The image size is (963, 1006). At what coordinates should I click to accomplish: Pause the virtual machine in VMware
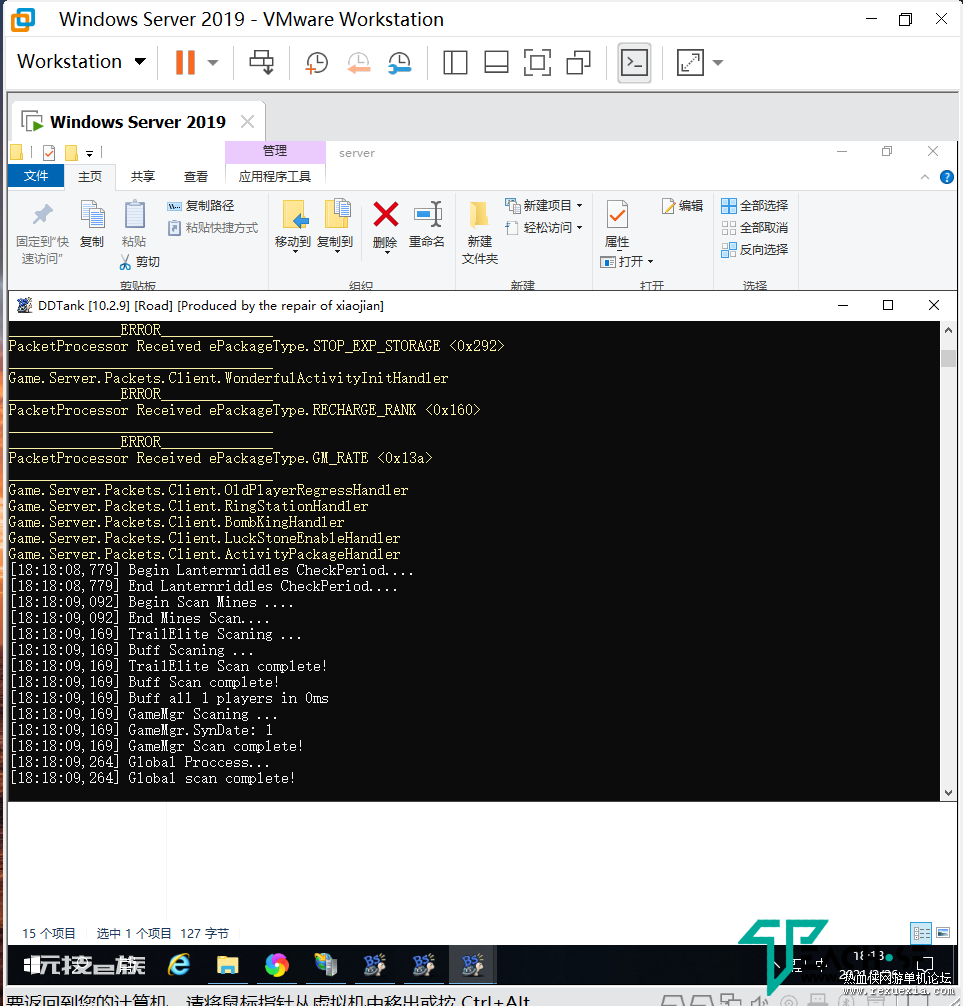[x=185, y=62]
